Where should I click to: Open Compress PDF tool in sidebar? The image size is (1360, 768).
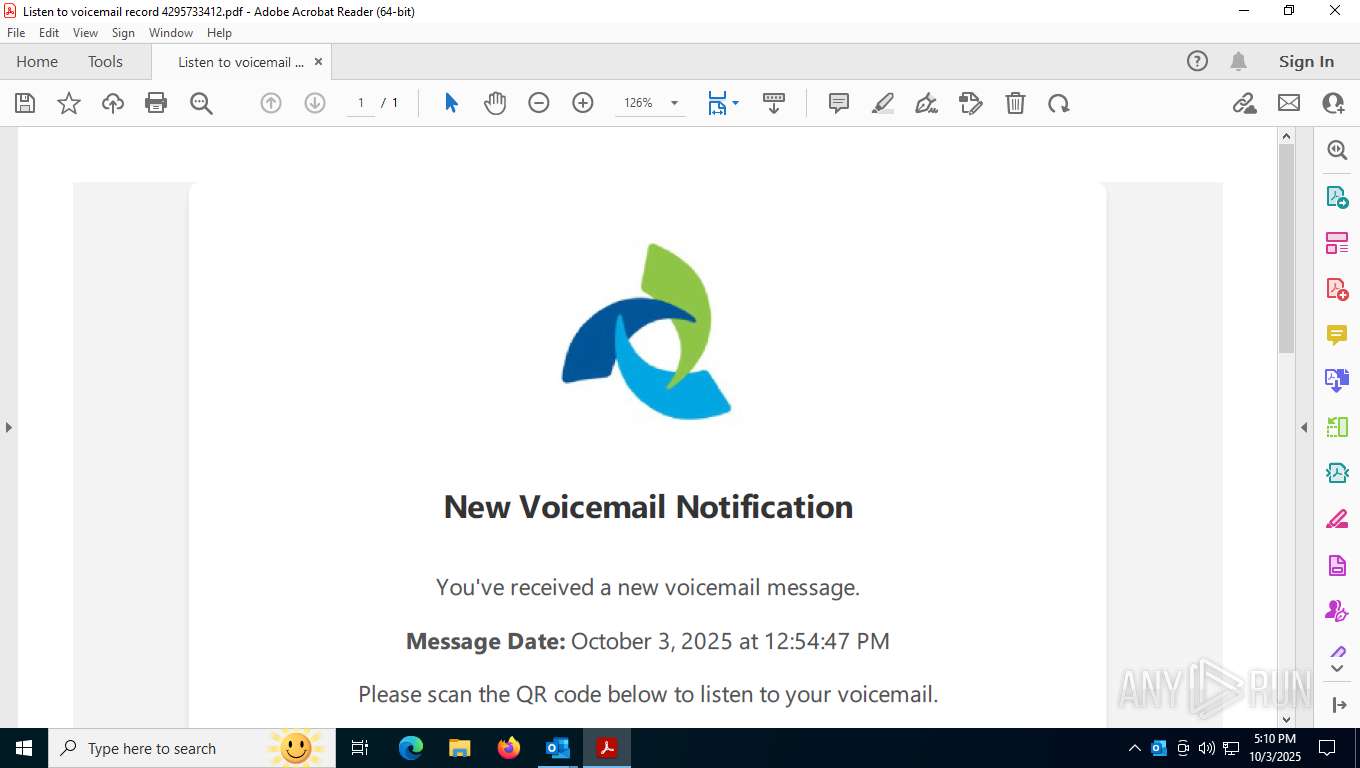[1337, 473]
